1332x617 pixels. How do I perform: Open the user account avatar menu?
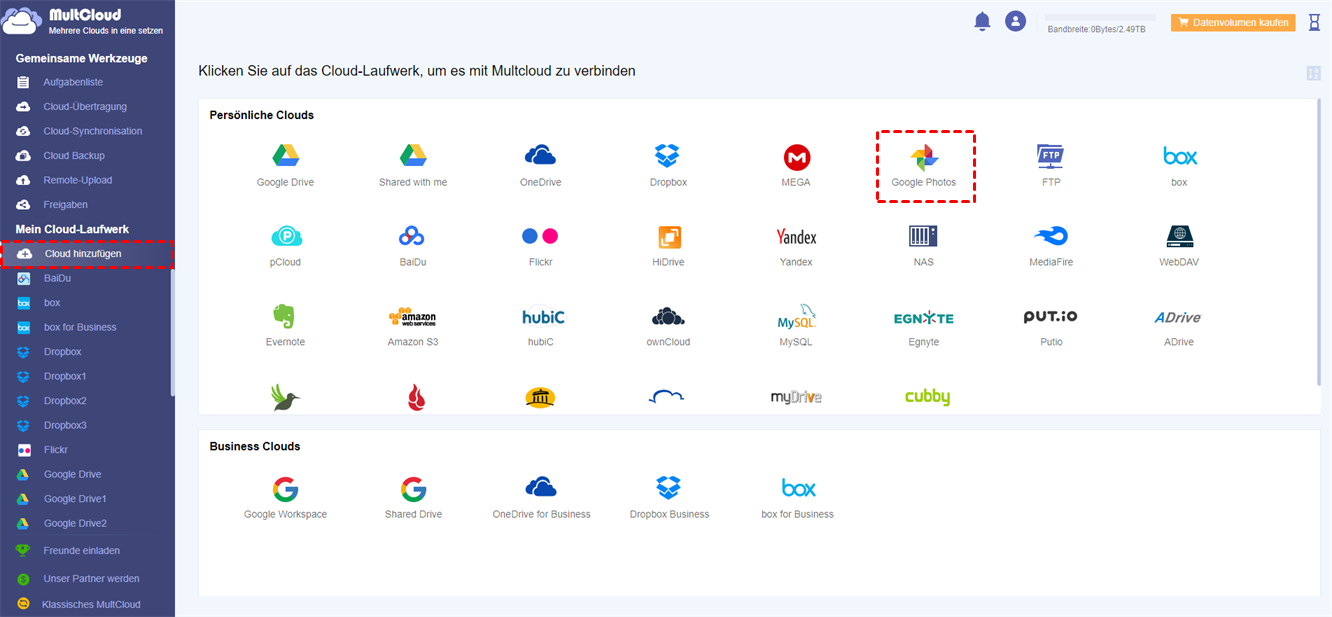(x=1016, y=21)
